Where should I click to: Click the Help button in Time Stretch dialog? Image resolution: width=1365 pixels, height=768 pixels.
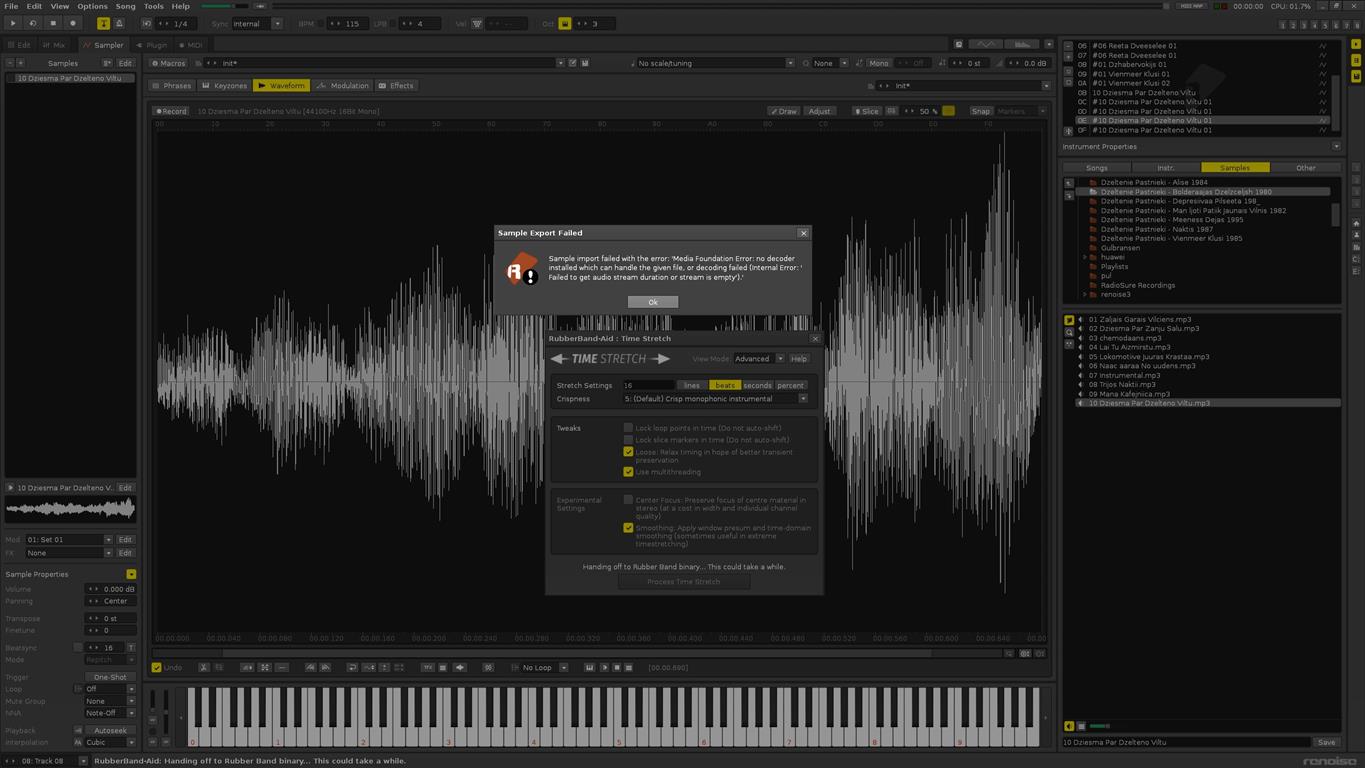[799, 359]
